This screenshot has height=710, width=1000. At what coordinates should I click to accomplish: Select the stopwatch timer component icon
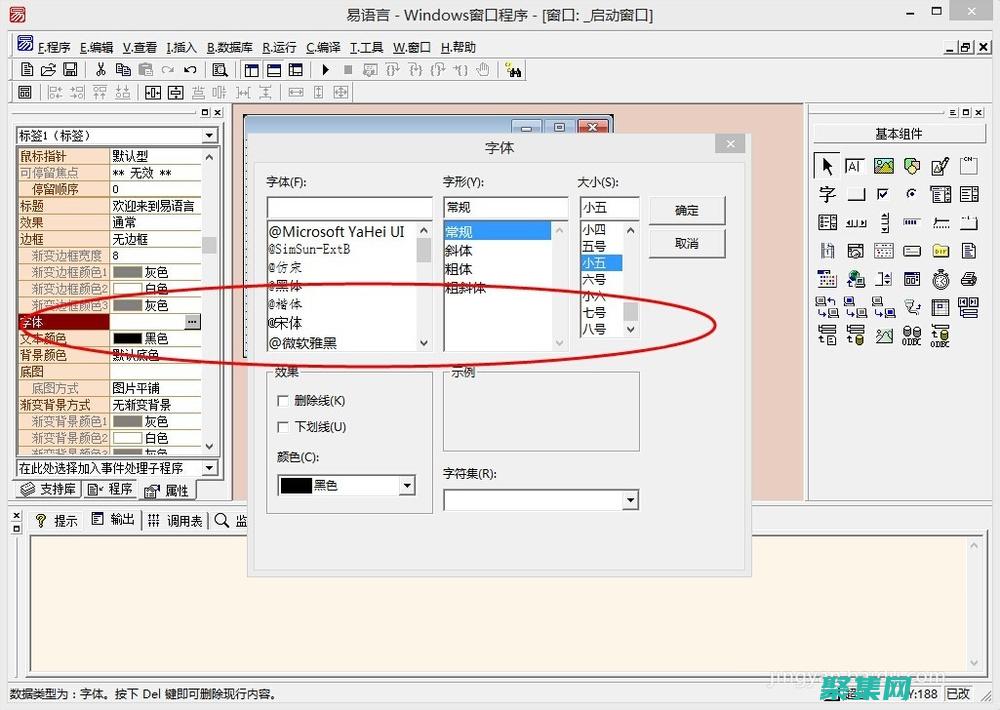pyautogui.click(x=940, y=279)
